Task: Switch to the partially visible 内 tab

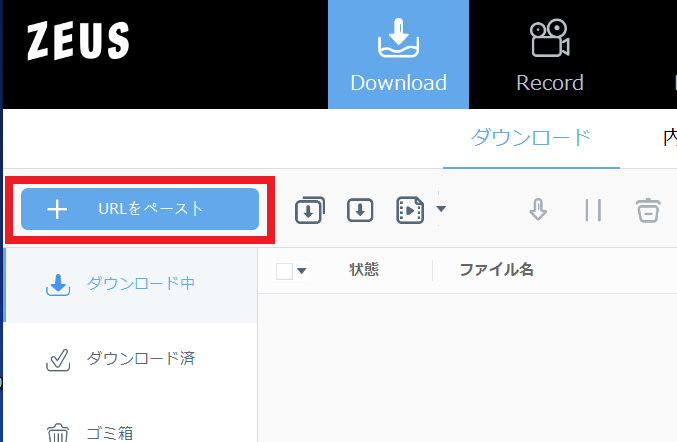Action: [x=669, y=137]
